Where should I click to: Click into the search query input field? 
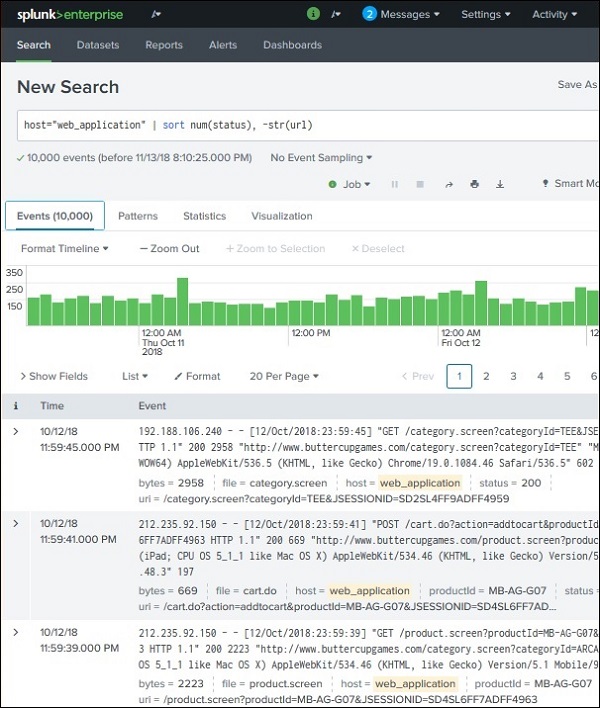coord(300,124)
